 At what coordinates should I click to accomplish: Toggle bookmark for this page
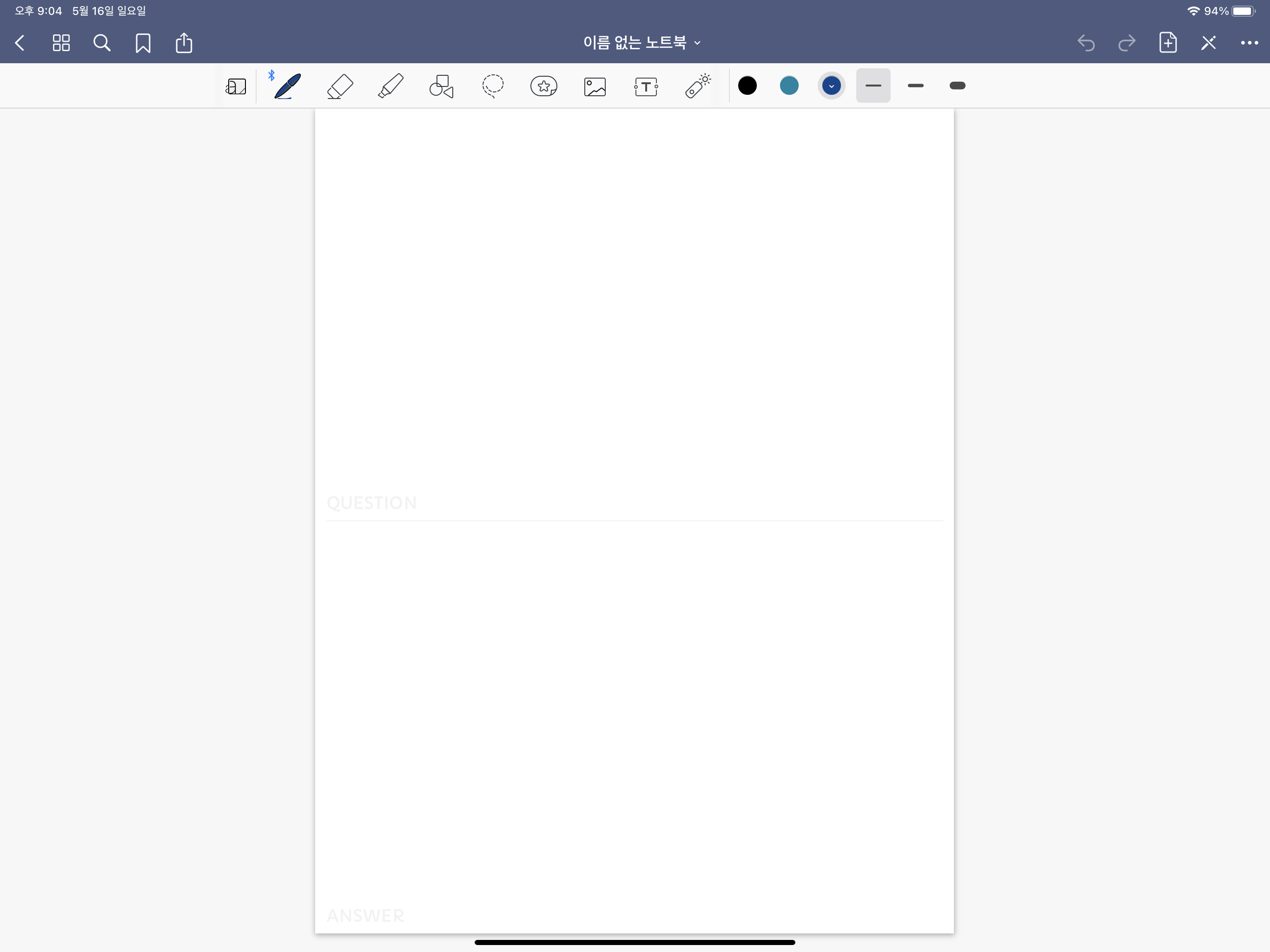pos(143,43)
